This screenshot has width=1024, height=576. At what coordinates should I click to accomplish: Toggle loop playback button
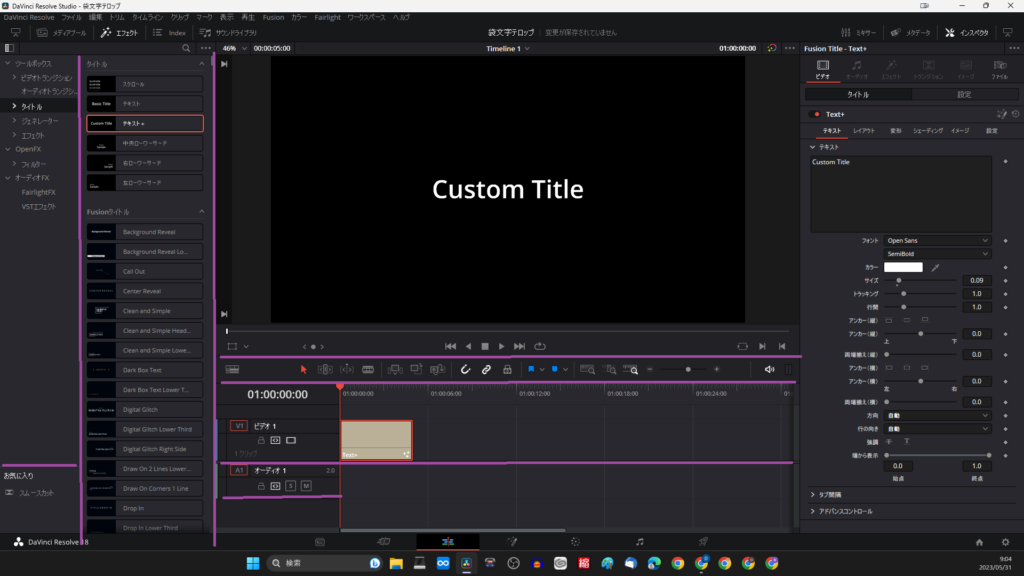[539, 346]
